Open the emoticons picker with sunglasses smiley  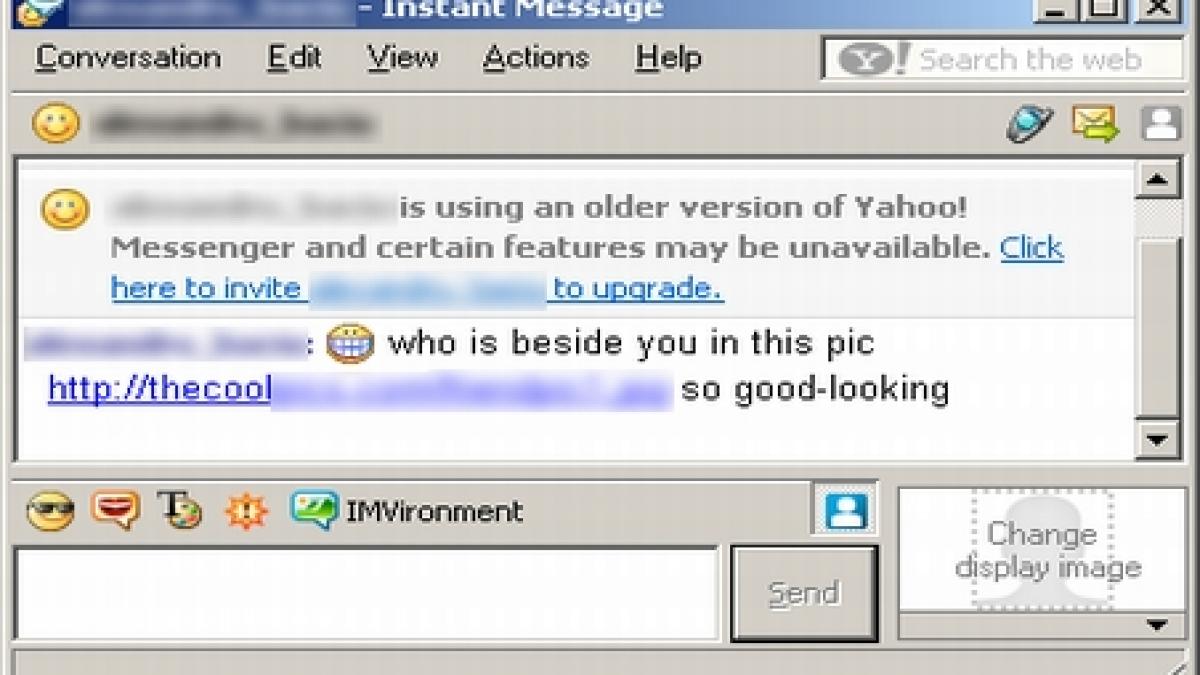pos(50,512)
